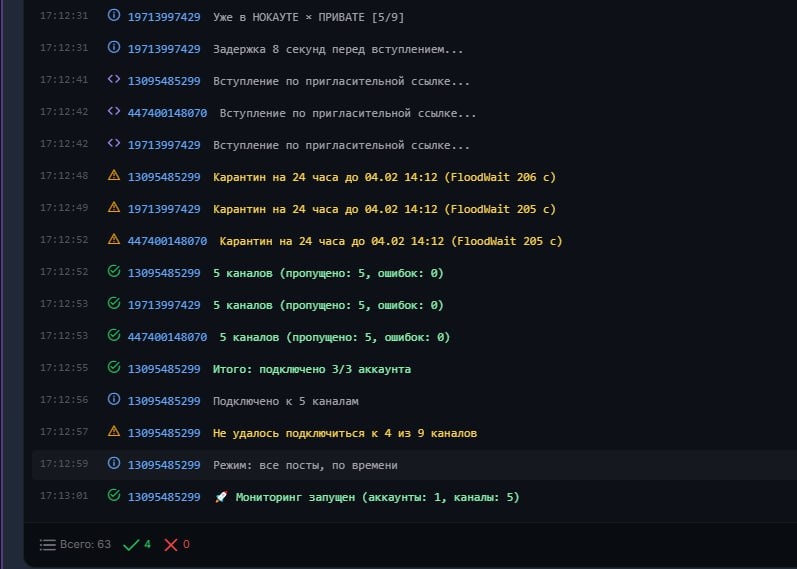Click account 13095485299 on FloodWait 206 row
The height and width of the screenshot is (569, 797).
[164, 177]
